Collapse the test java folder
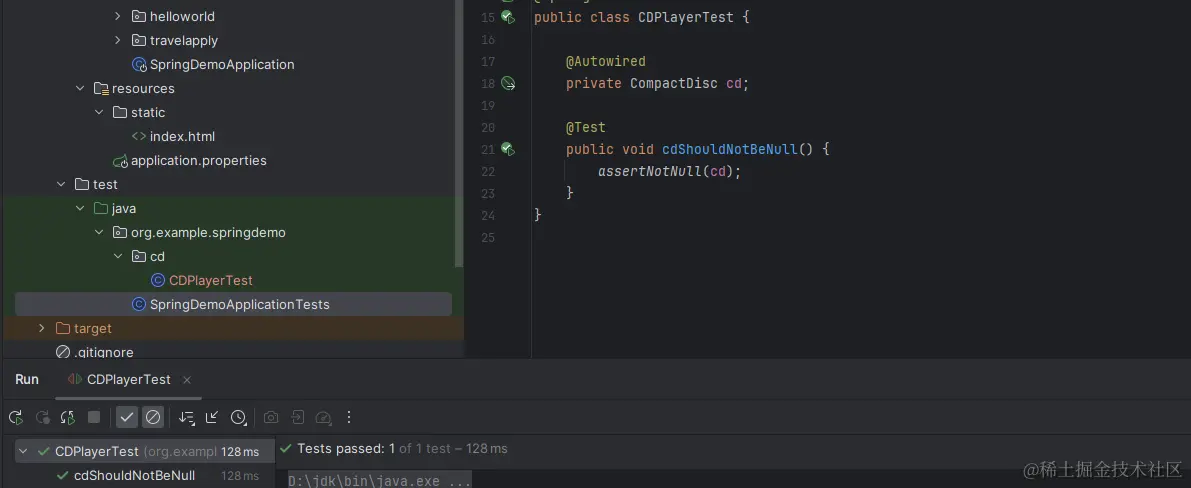1191x488 pixels. 81,208
